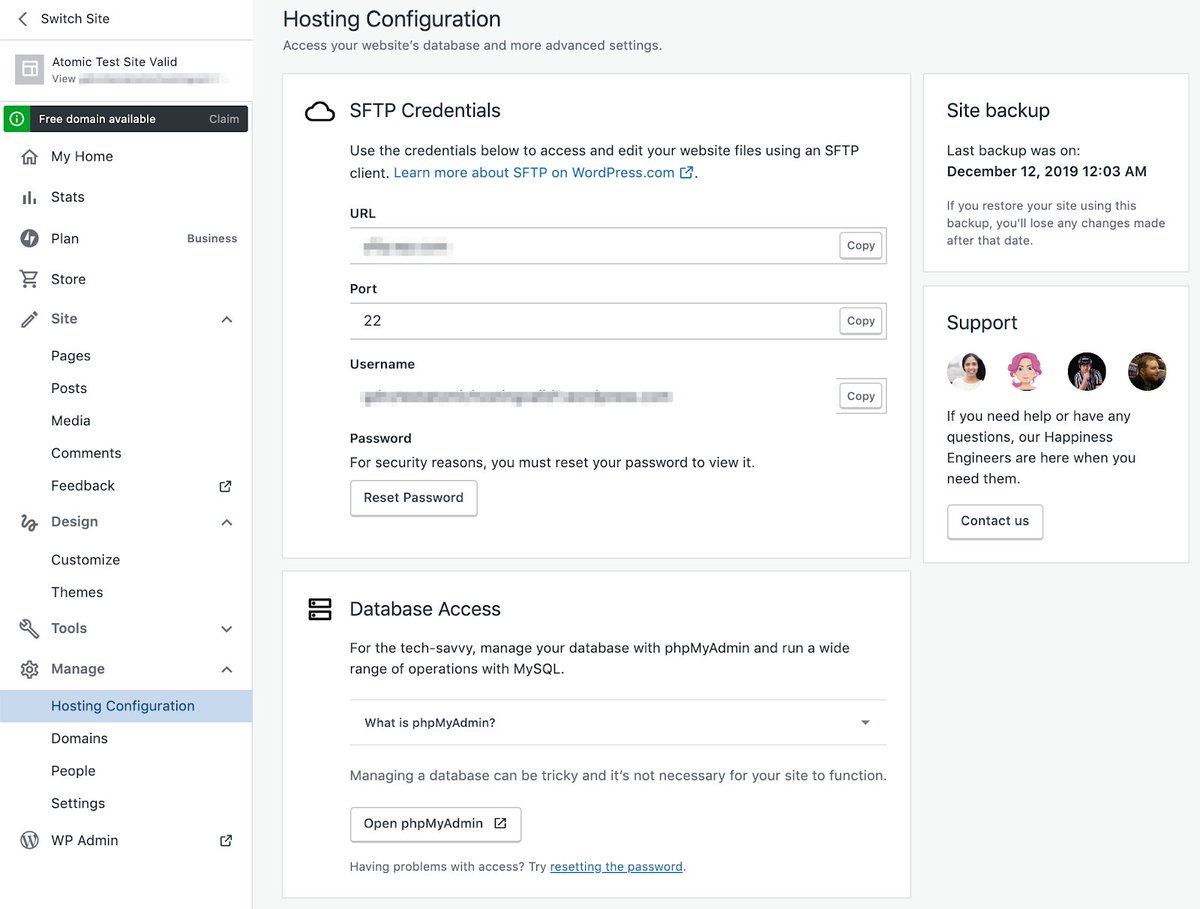The image size is (1200, 909).
Task: Copy the SFTP Port value
Action: [x=861, y=321]
